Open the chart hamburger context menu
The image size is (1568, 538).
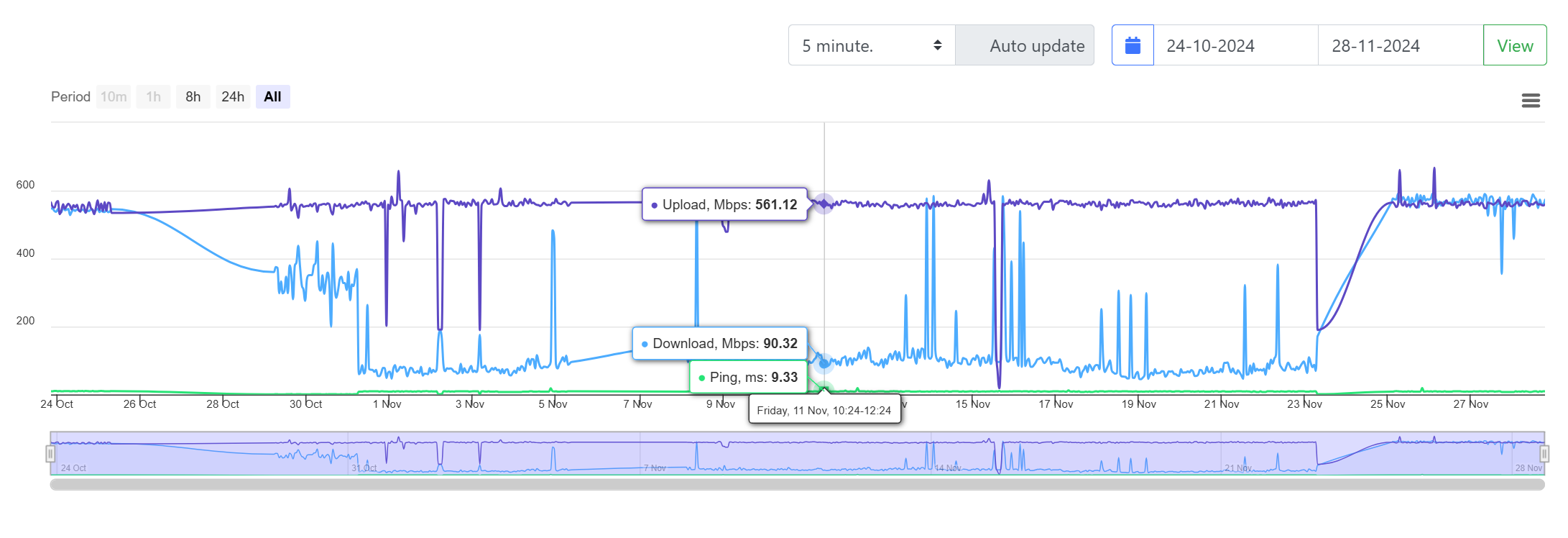click(x=1531, y=101)
